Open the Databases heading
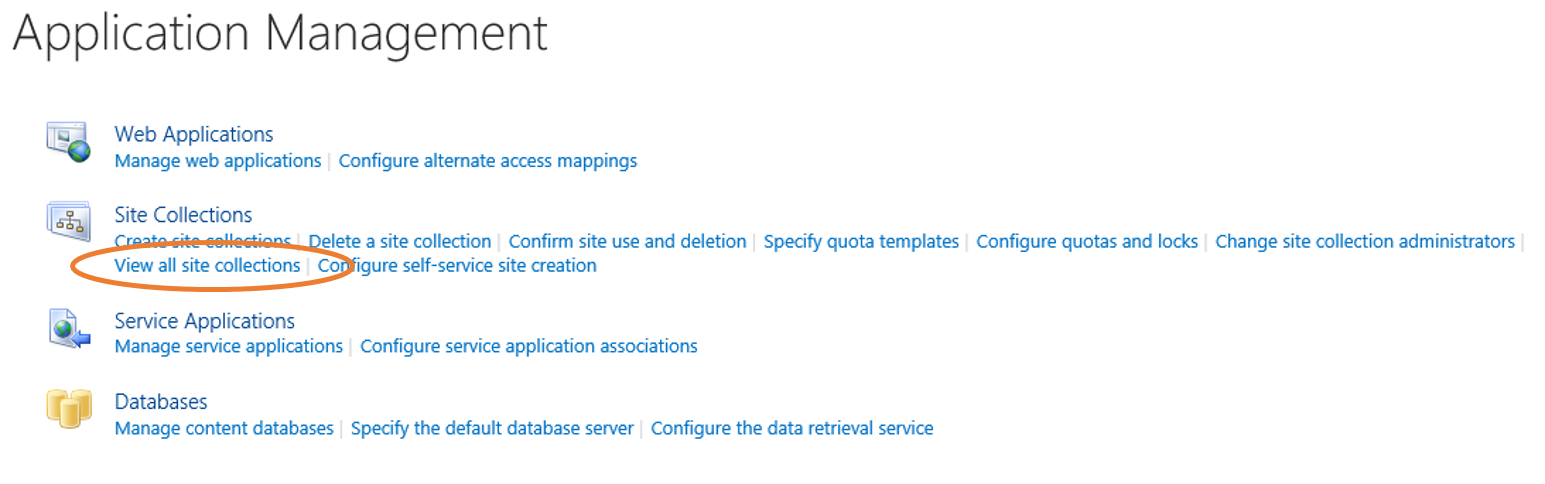Screen dimensions: 1545x484 pyautogui.click(x=161, y=402)
